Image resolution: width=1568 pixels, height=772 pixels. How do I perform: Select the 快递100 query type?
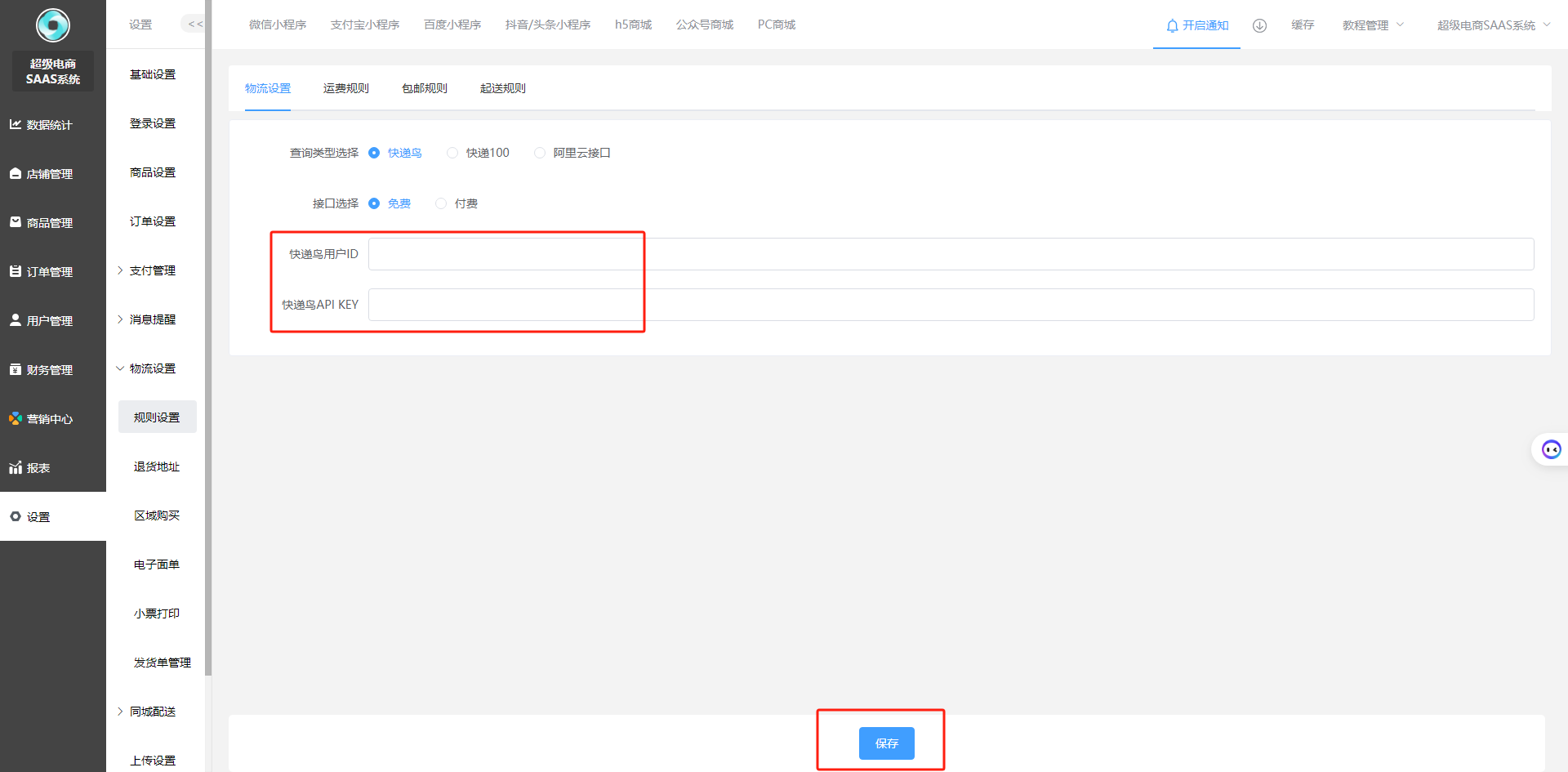[452, 153]
